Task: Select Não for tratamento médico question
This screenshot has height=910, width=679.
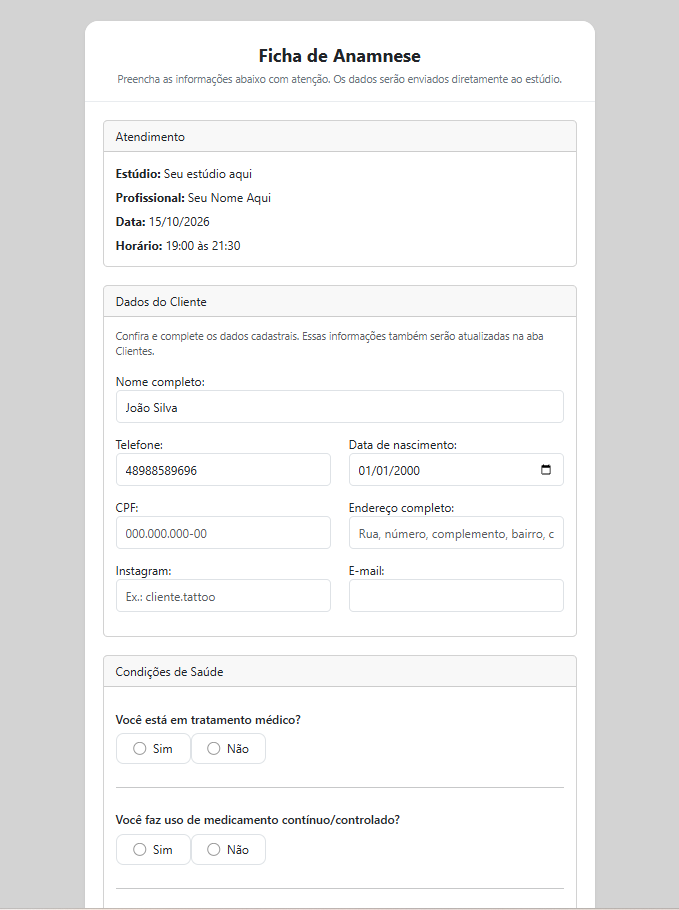Action: coord(228,749)
